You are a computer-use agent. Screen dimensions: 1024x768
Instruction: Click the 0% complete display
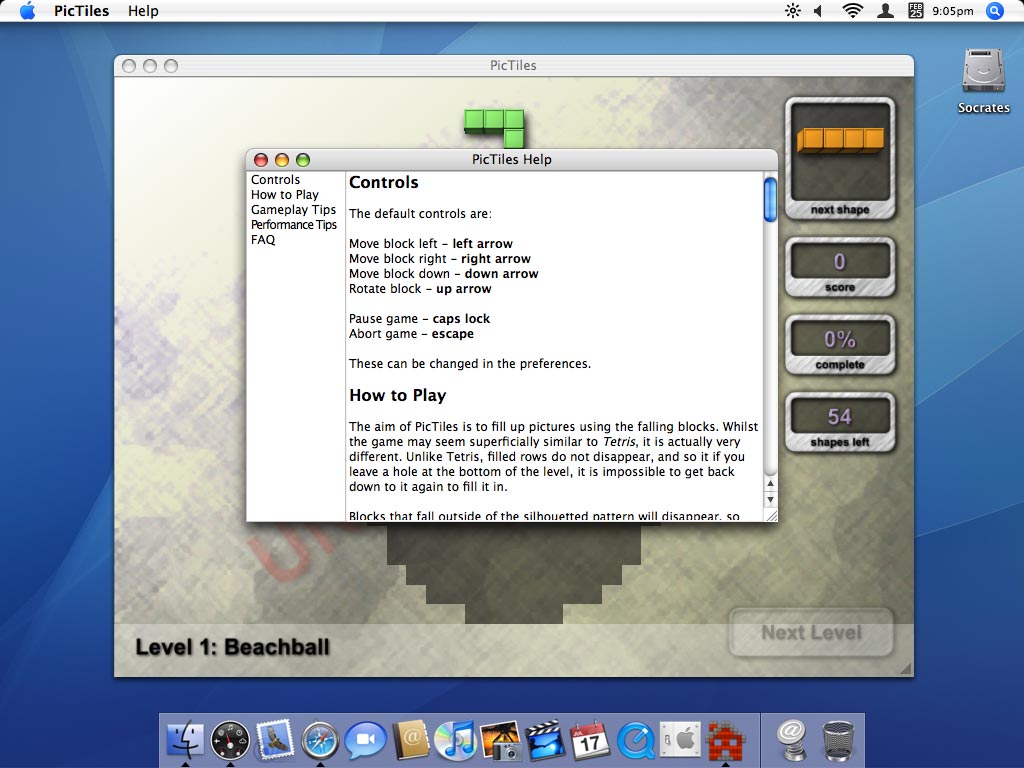click(840, 345)
